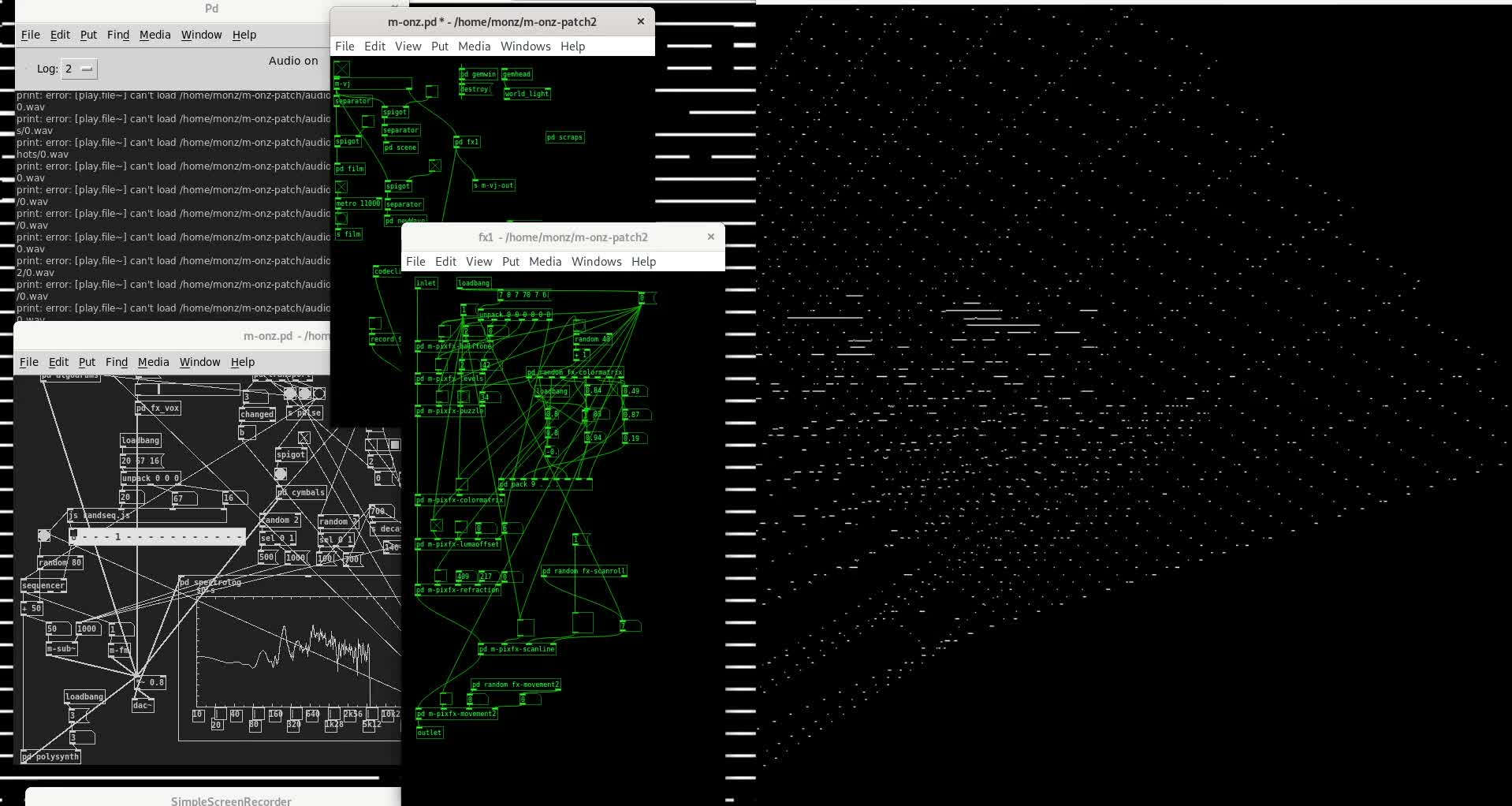Viewport: 1512px width, 806px height.
Task: Open the Put menu in m-onz.pd front window
Action: tap(440, 47)
